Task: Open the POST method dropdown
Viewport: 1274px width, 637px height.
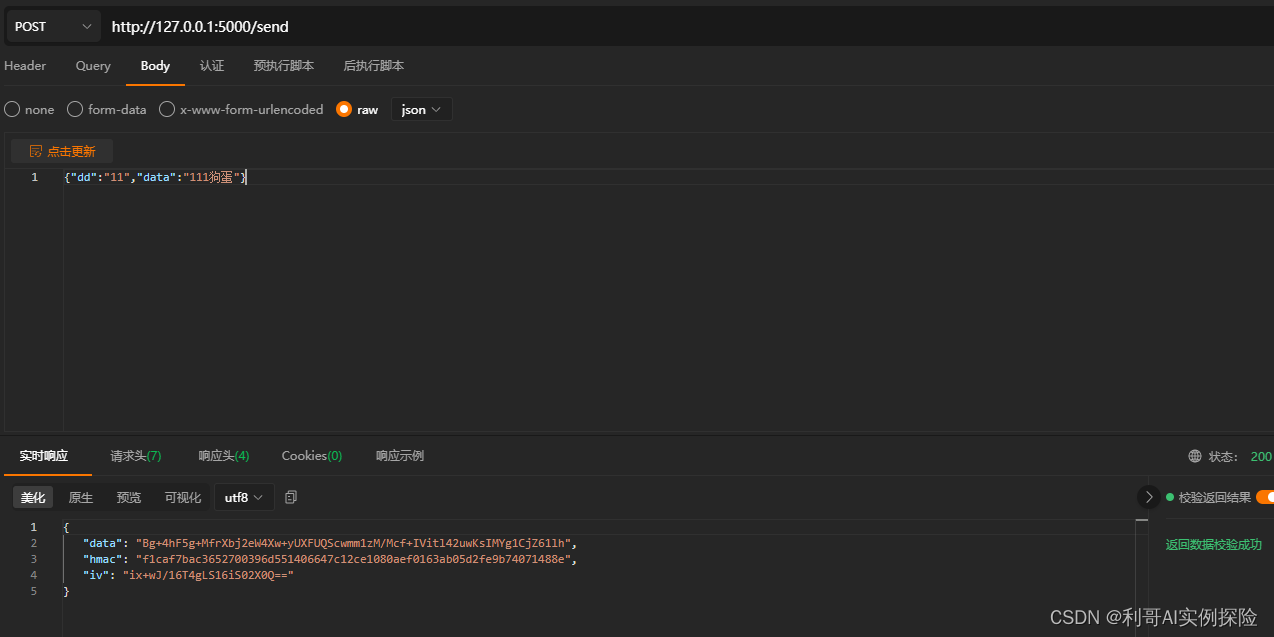Action: click(x=53, y=27)
